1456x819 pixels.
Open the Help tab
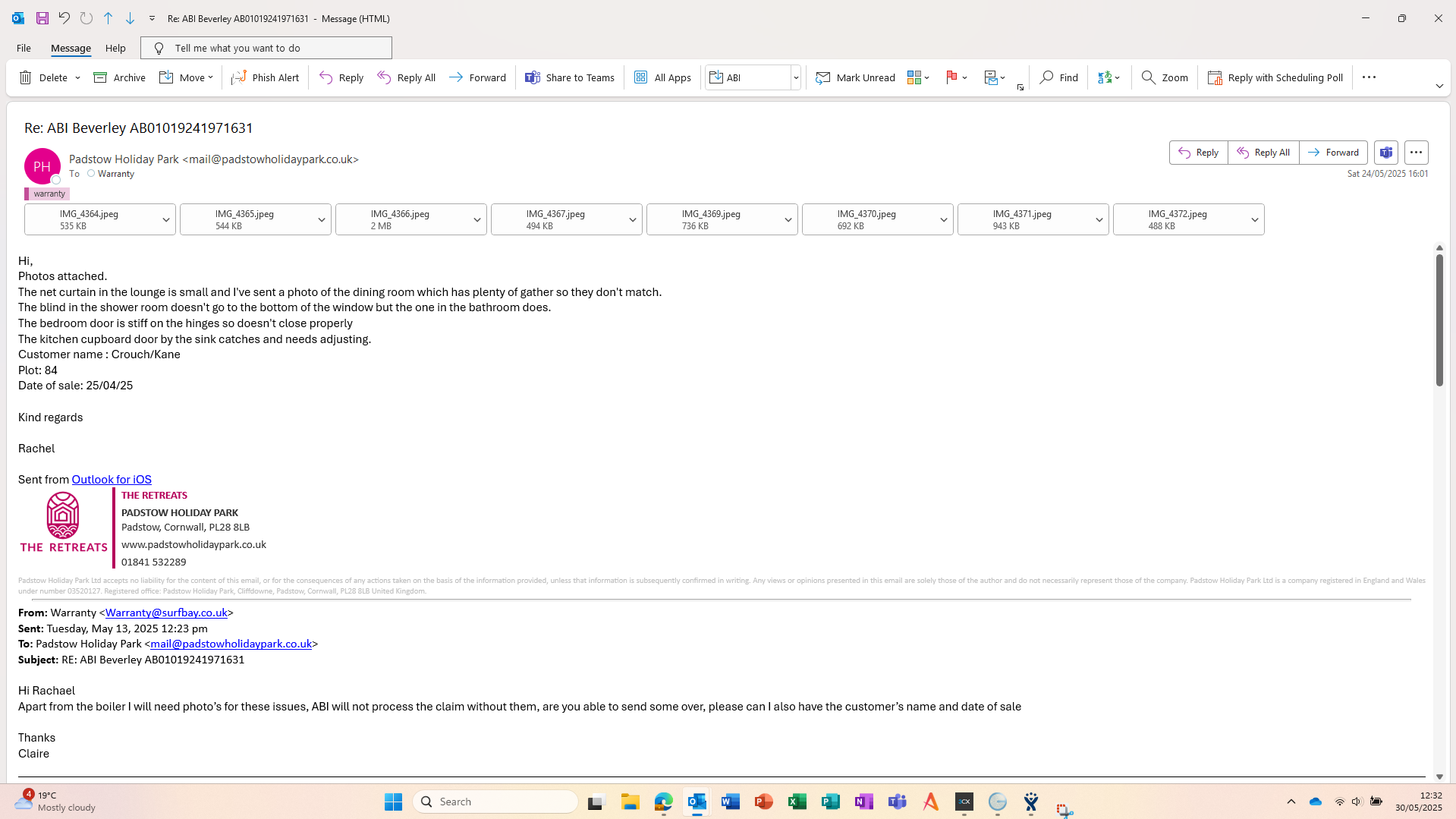115,48
